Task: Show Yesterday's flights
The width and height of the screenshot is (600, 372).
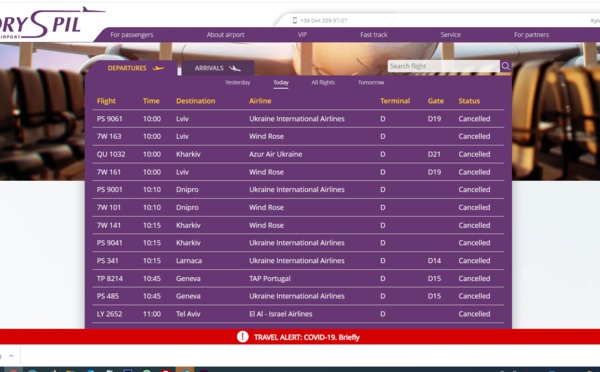Action: [238, 82]
